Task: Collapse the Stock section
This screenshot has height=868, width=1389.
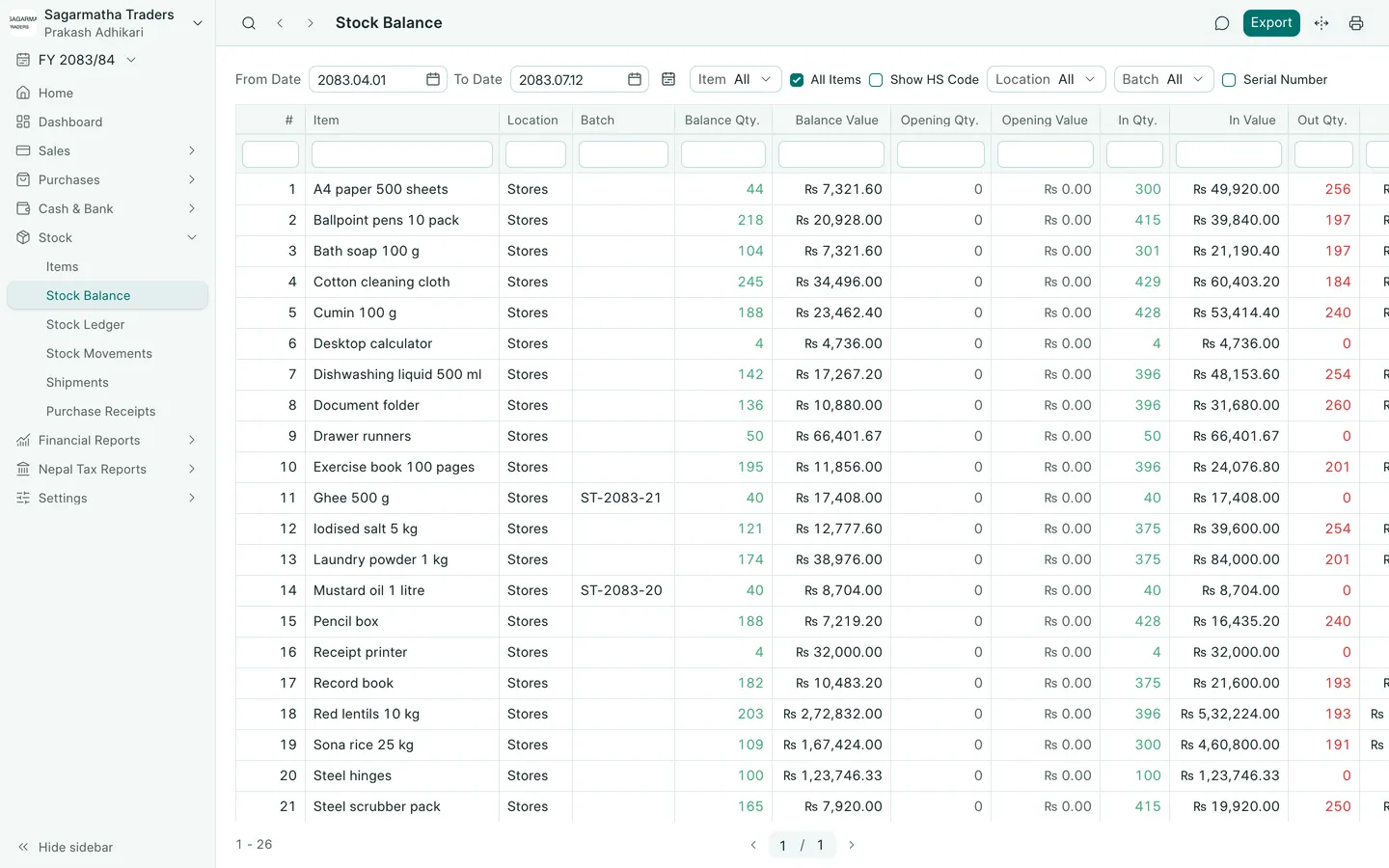Action: (x=107, y=237)
